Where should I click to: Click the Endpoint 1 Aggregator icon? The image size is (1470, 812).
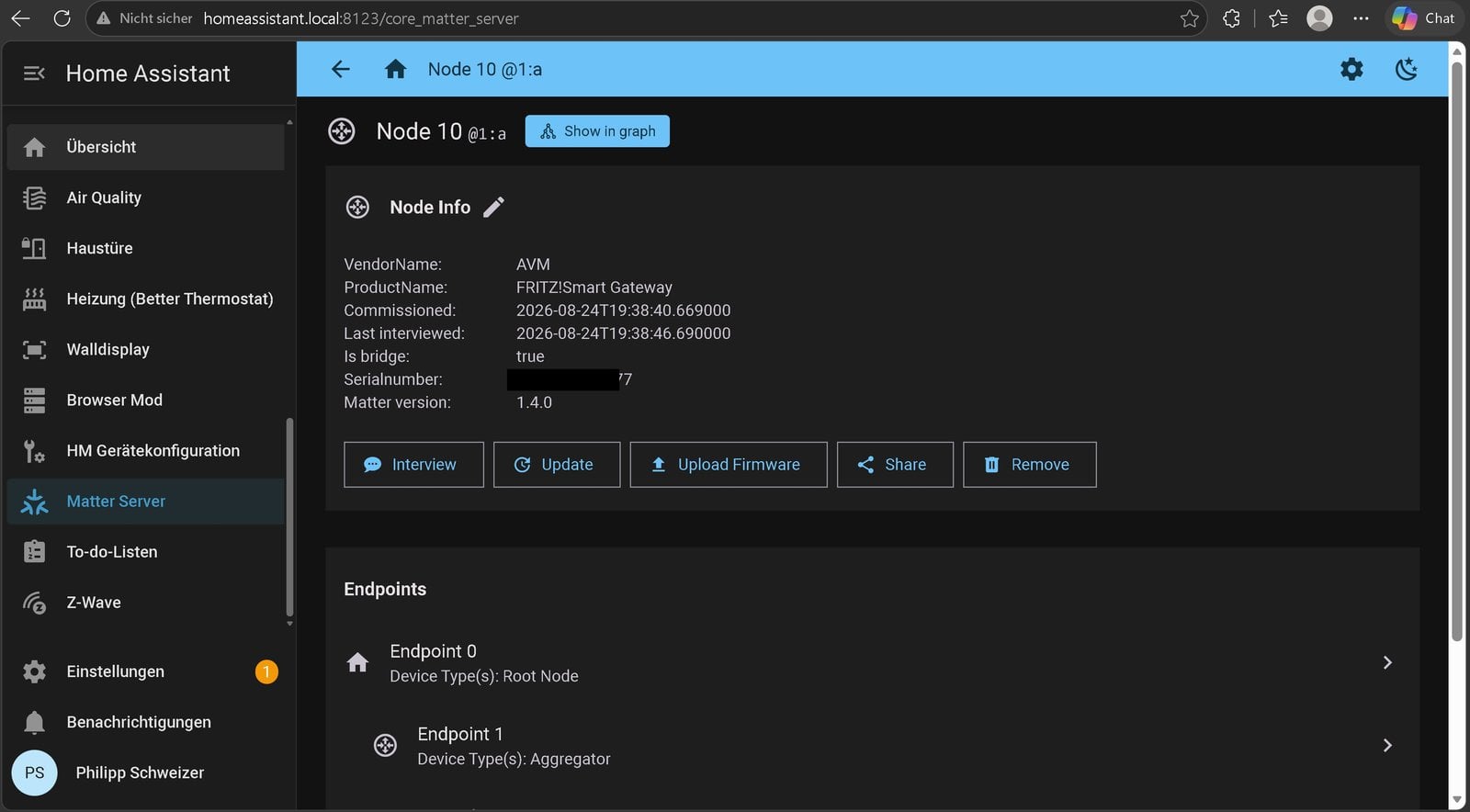click(x=385, y=745)
